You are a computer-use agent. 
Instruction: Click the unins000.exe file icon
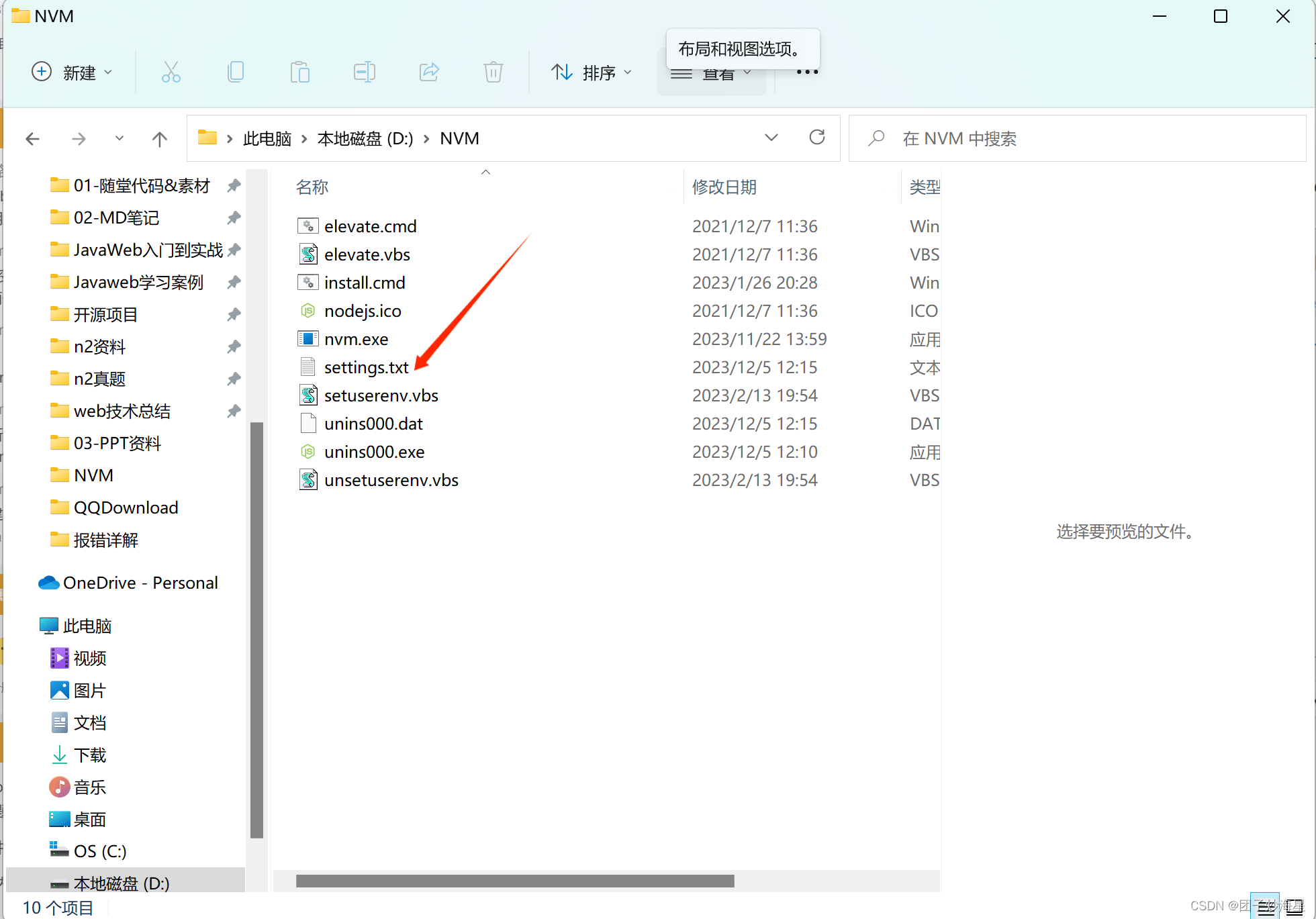pos(308,452)
